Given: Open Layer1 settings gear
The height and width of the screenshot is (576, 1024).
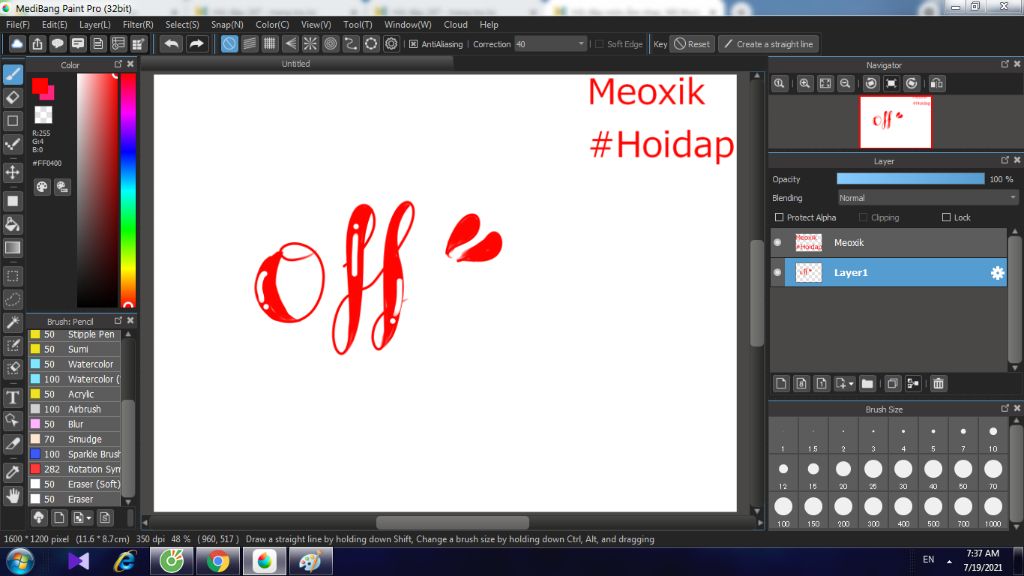Looking at the screenshot, I should pyautogui.click(x=997, y=273).
